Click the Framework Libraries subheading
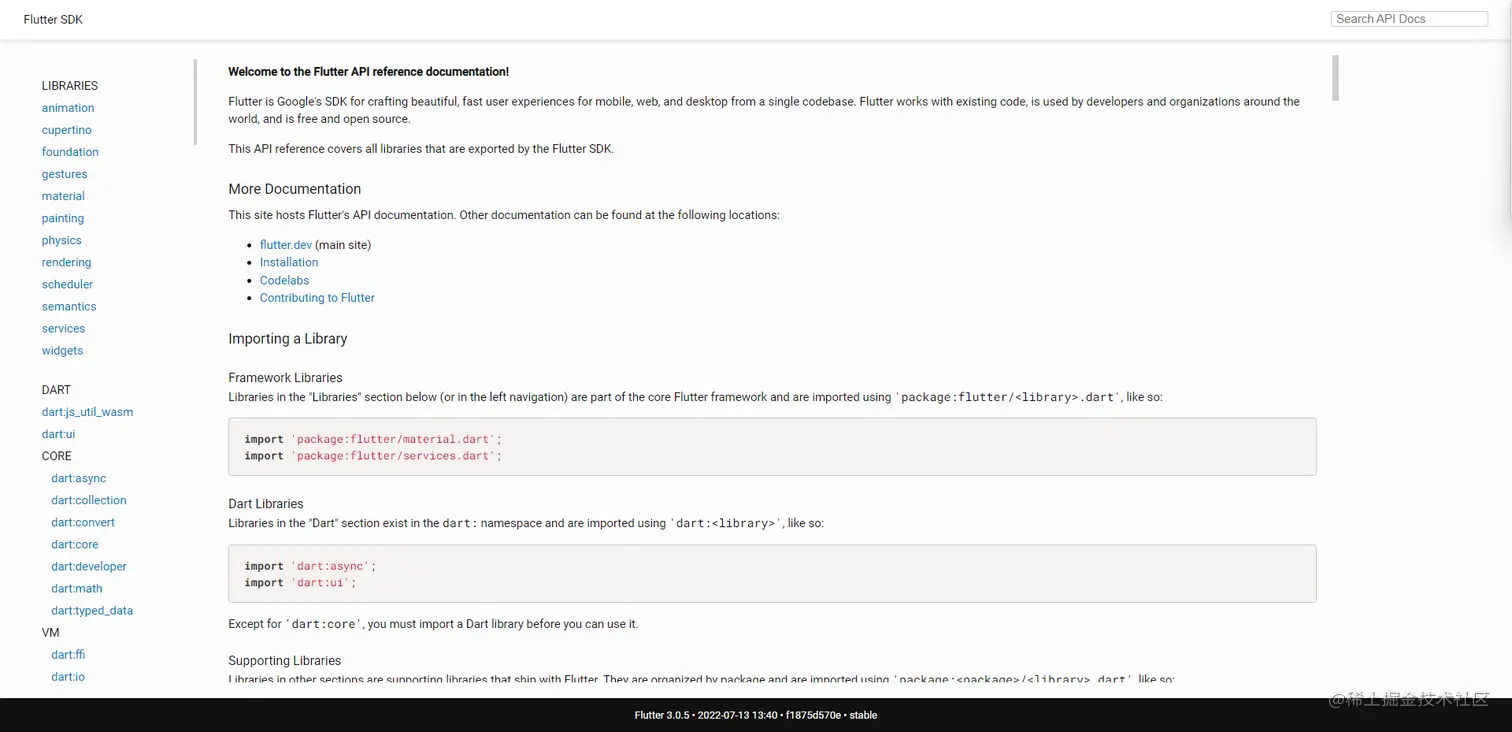This screenshot has width=1512, height=732. [x=285, y=378]
